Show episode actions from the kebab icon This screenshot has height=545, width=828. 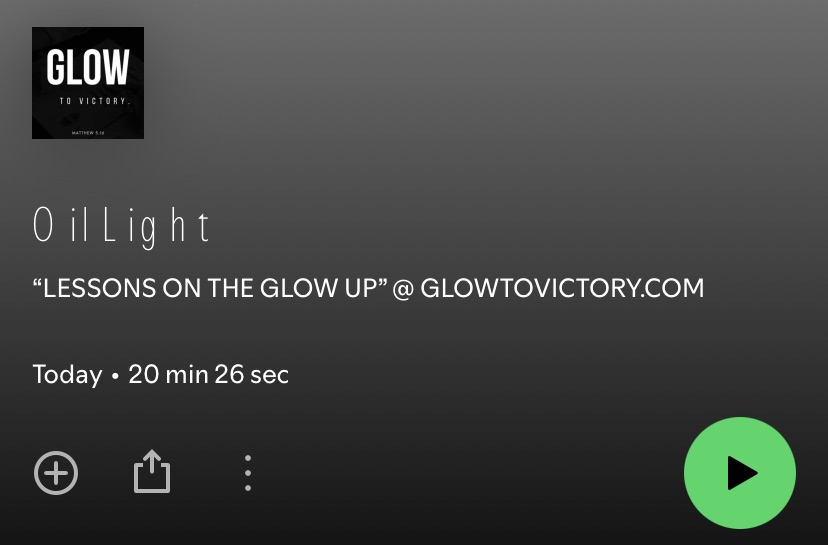click(248, 473)
